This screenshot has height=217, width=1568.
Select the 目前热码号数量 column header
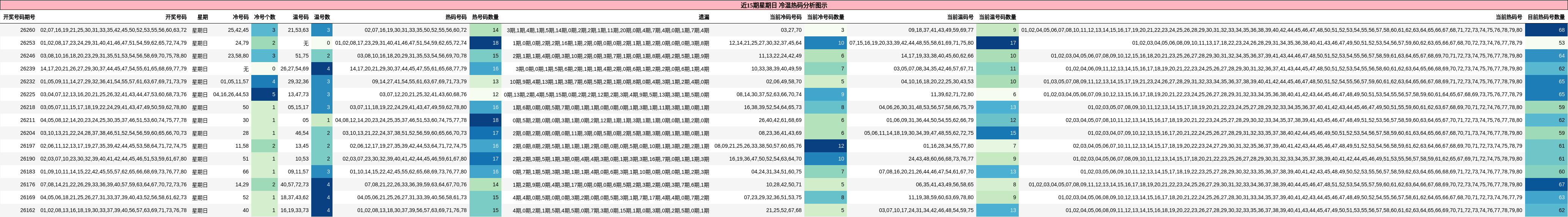point(1546,18)
